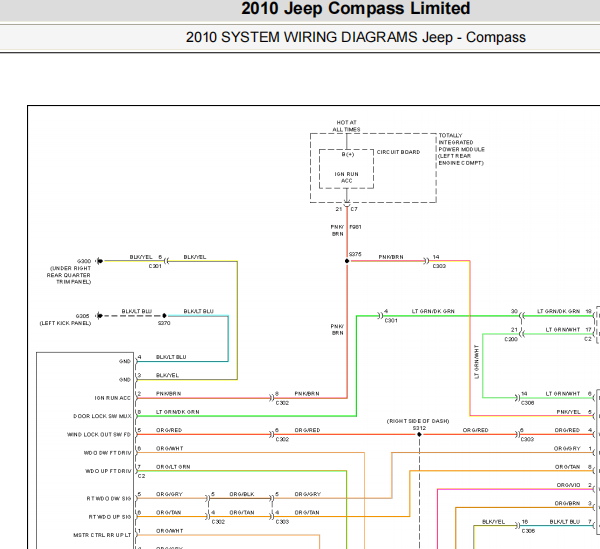The width and height of the screenshot is (600, 549).
Task: Click the 'ORG/BLK' wire label
Action: point(242,494)
